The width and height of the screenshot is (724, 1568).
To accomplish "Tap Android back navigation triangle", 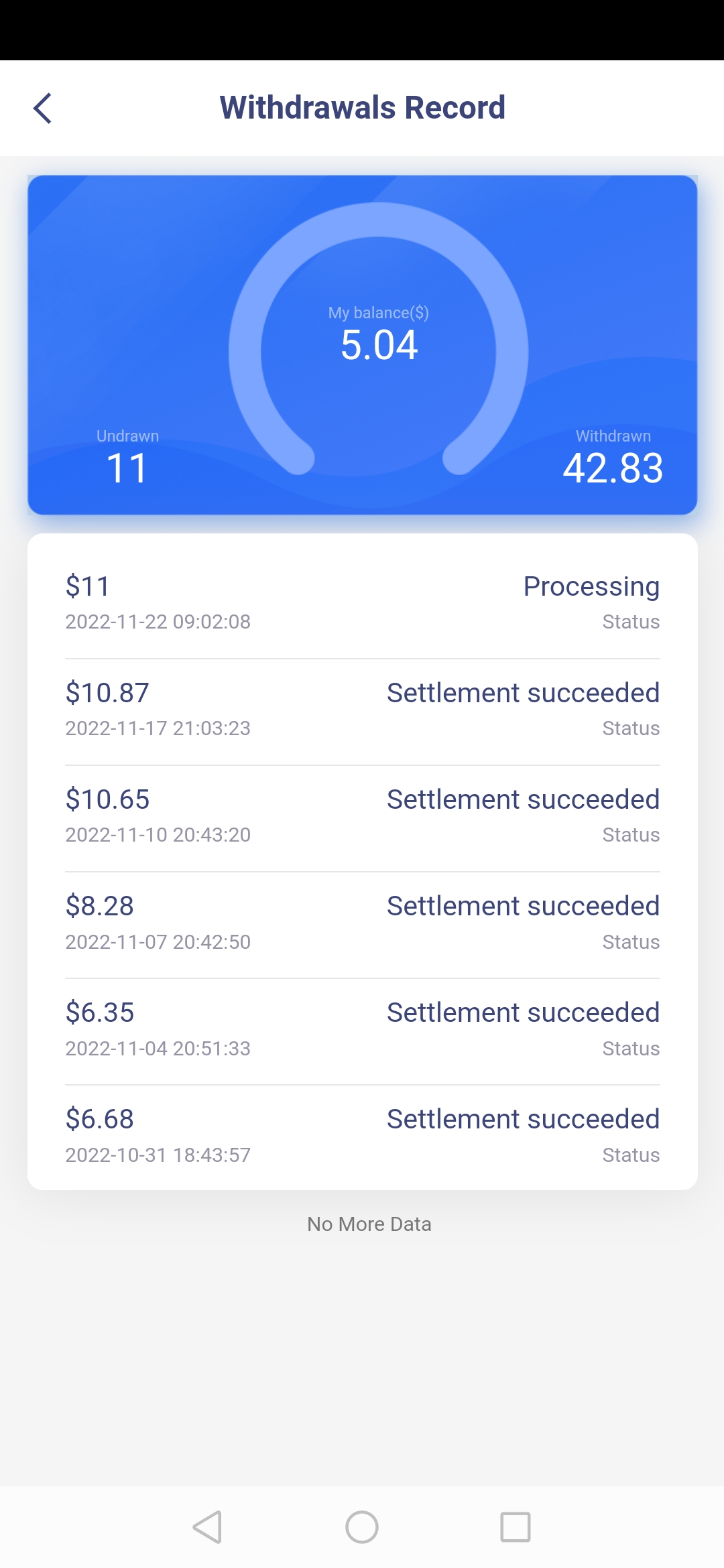I will click(x=207, y=1527).
